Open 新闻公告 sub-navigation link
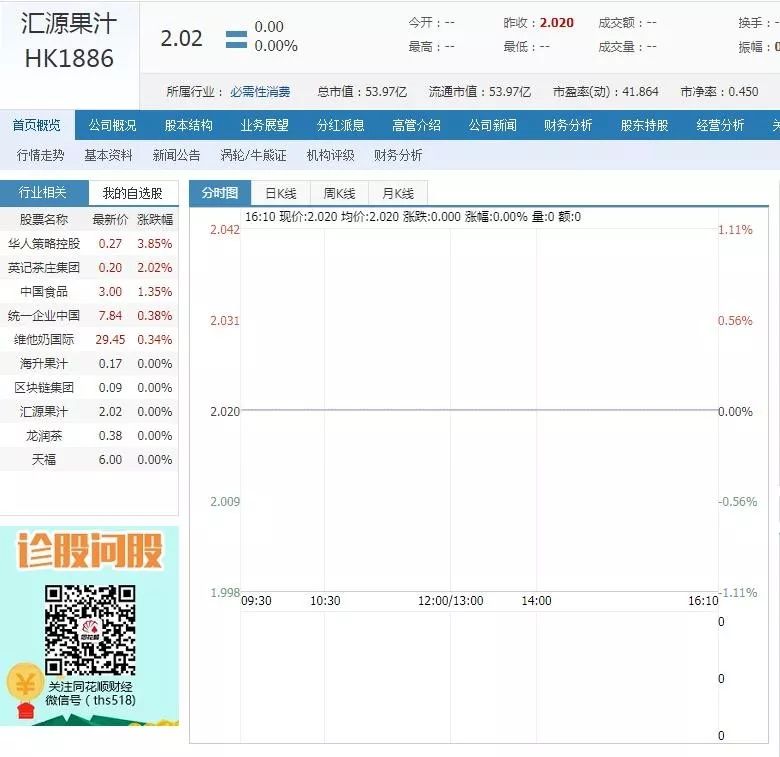Image resolution: width=780 pixels, height=757 pixels. (176, 155)
